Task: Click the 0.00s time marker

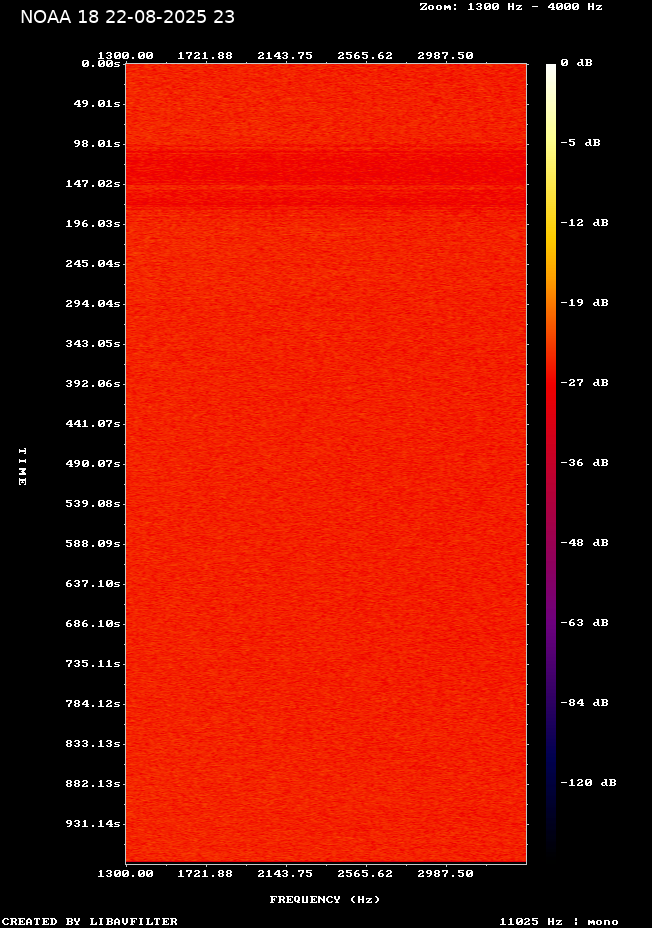Action: point(100,63)
